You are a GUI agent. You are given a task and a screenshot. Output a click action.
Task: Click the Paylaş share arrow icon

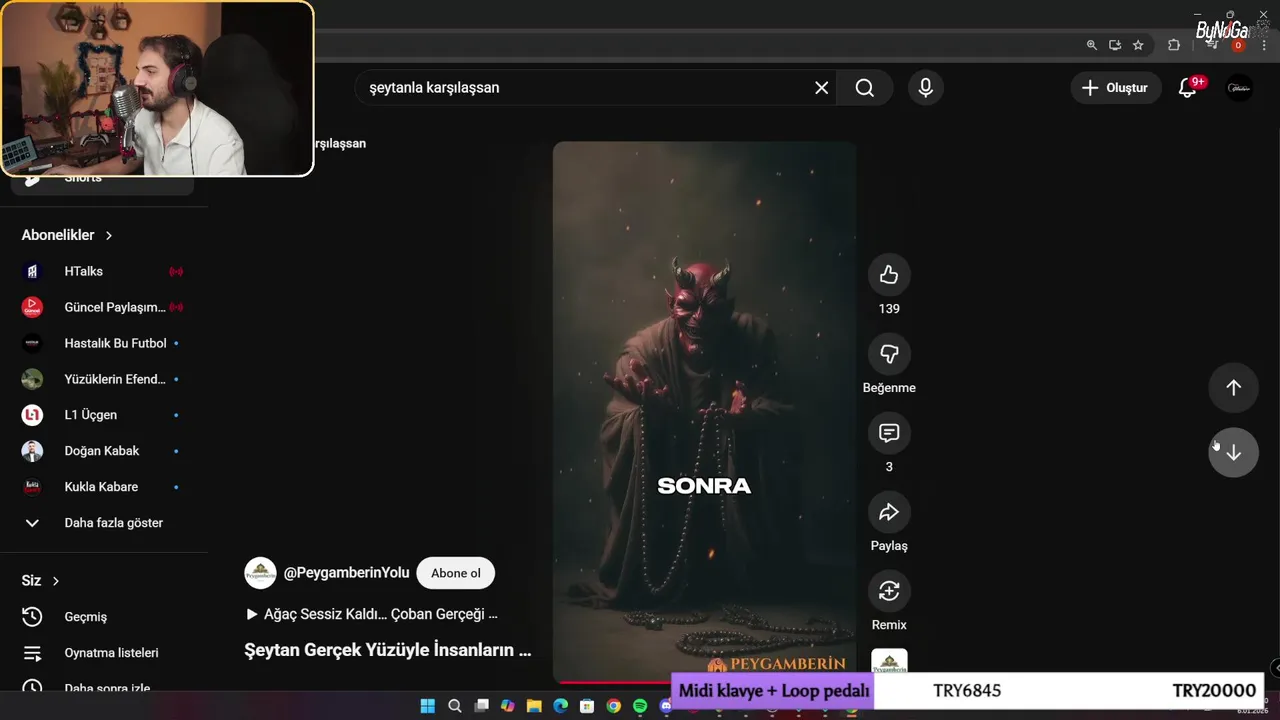coord(889,512)
